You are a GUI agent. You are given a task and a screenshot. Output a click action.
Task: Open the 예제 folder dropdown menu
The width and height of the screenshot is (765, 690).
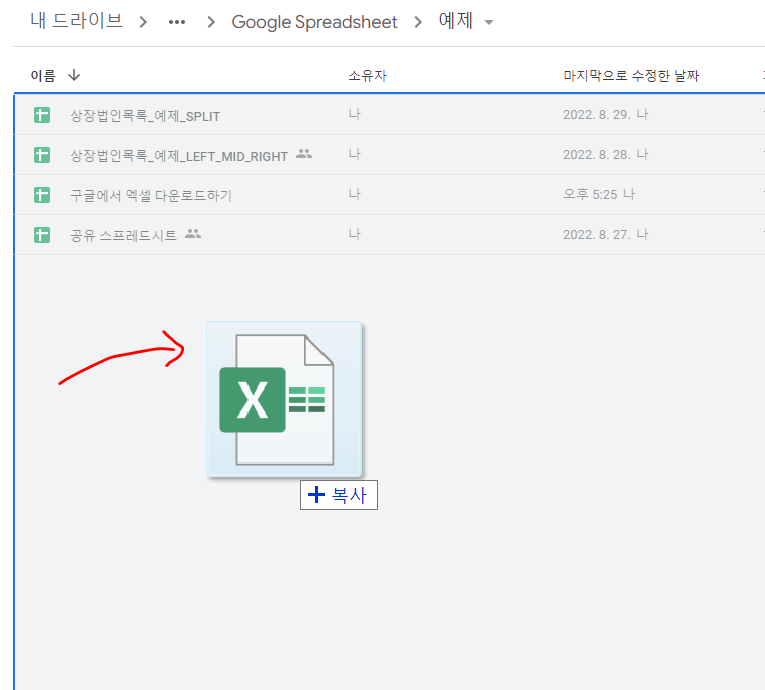tap(466, 21)
